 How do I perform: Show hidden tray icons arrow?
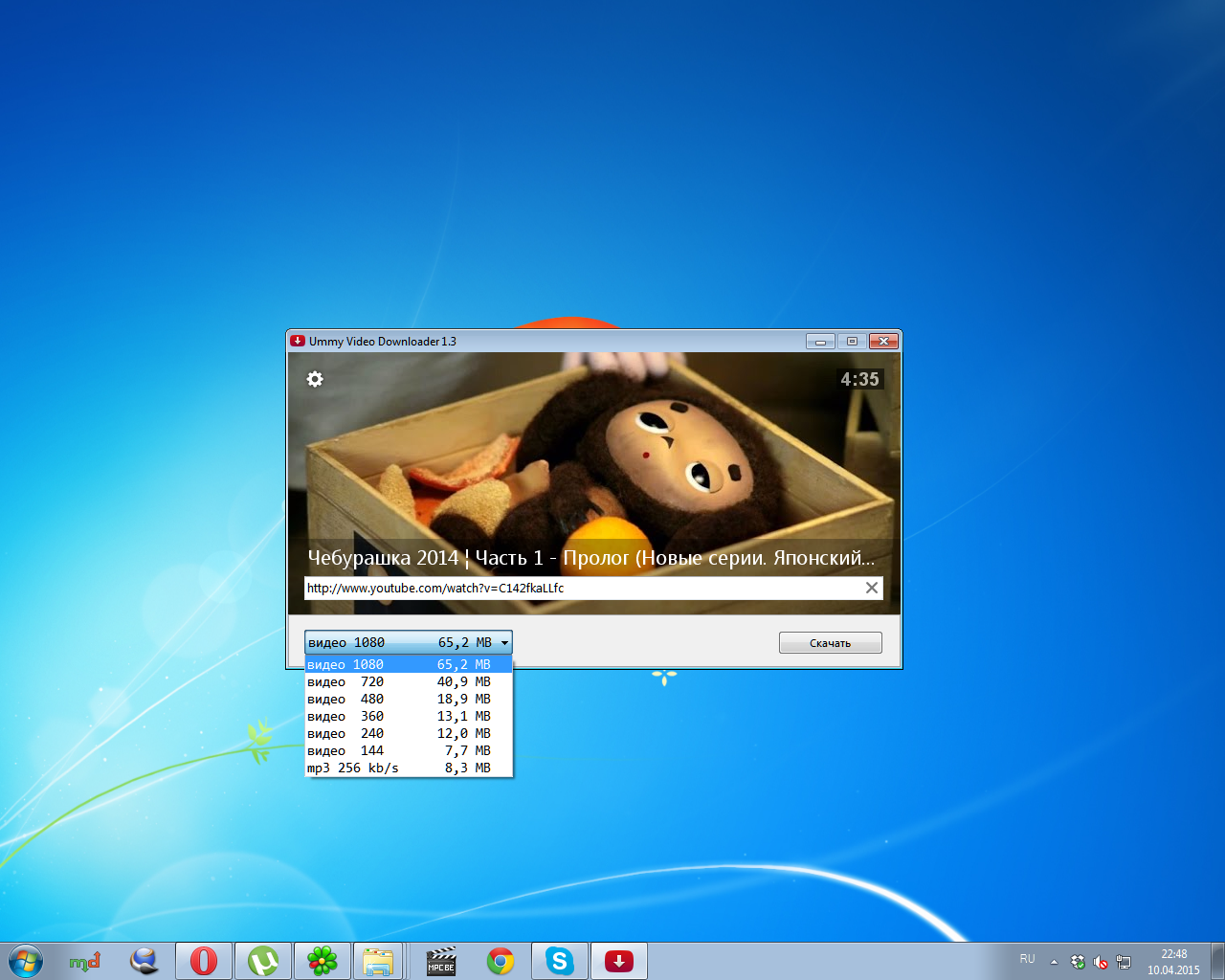tap(1054, 962)
